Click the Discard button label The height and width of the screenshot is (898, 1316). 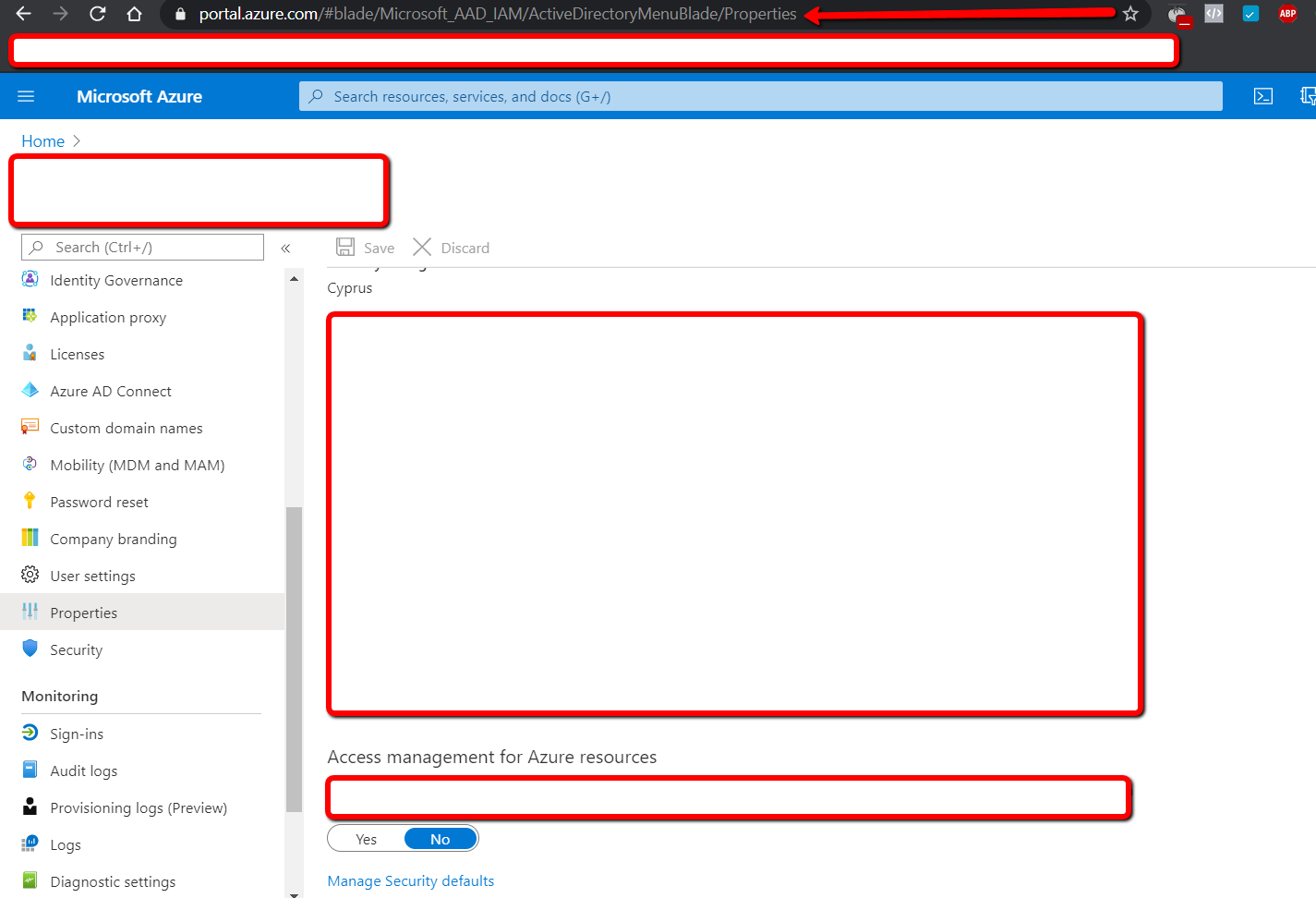(x=465, y=248)
